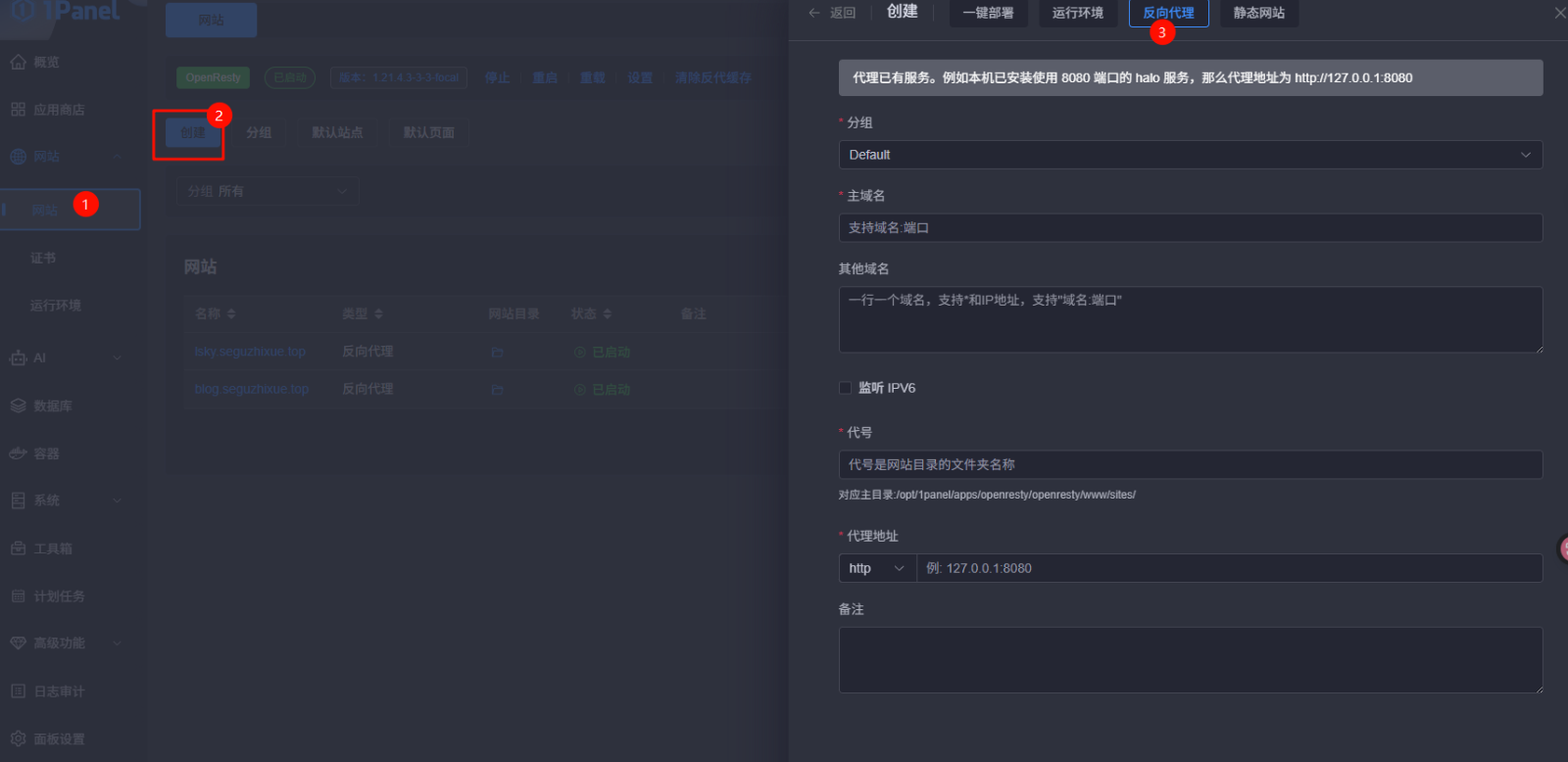Expand the 系统 sidebar menu chevron
Screen dimensions: 1568x762
(x=118, y=500)
